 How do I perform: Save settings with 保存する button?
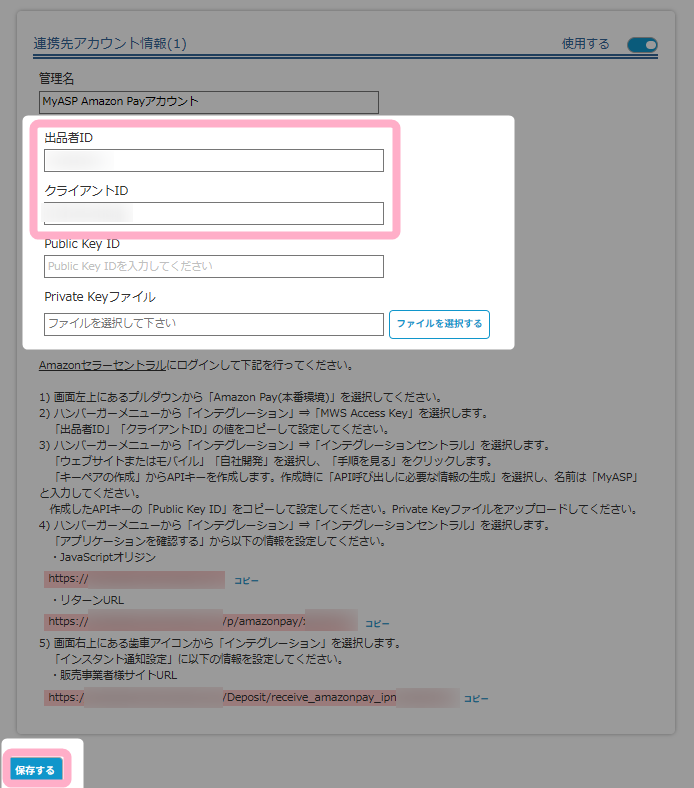pyautogui.click(x=36, y=769)
